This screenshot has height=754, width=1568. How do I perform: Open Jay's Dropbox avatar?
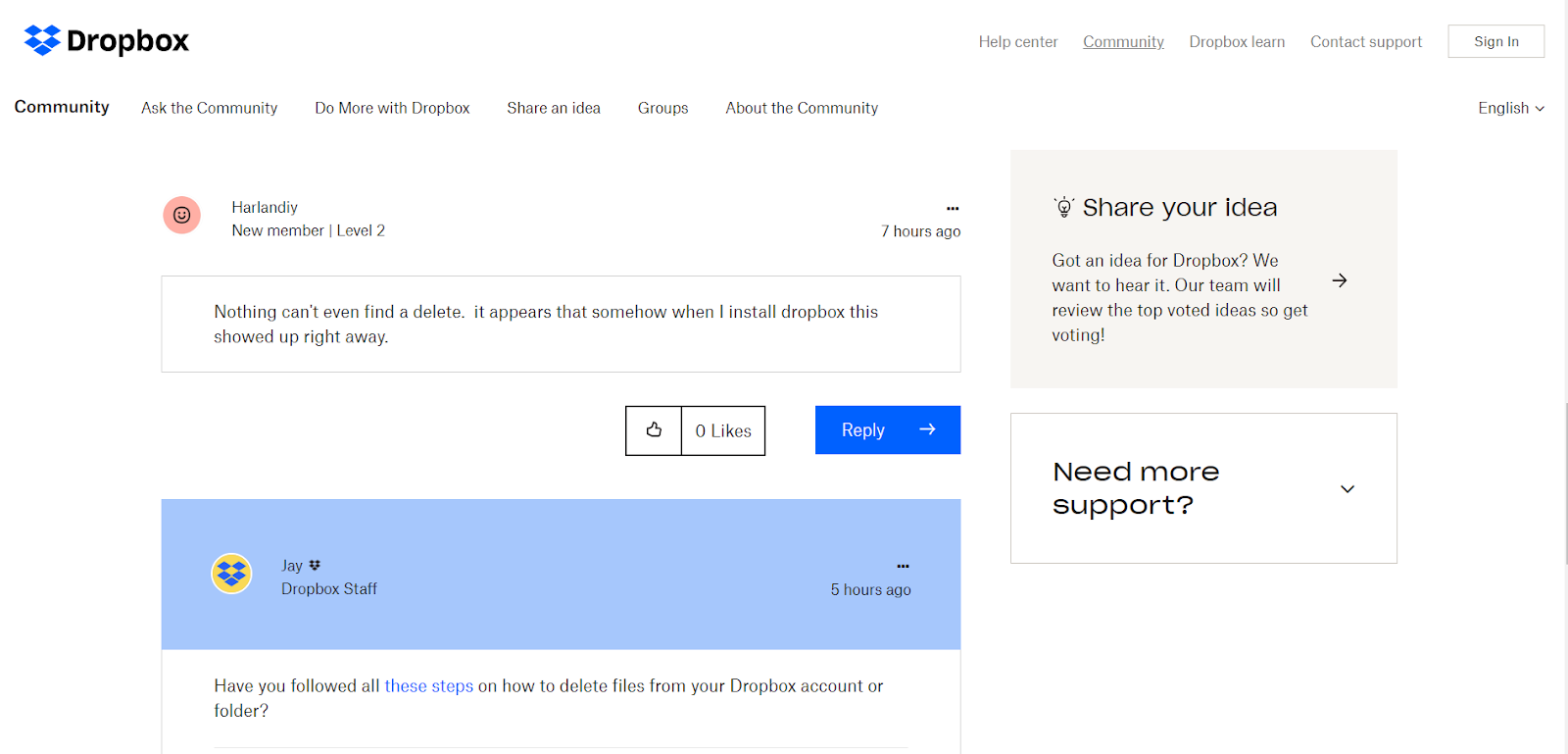[x=232, y=574]
